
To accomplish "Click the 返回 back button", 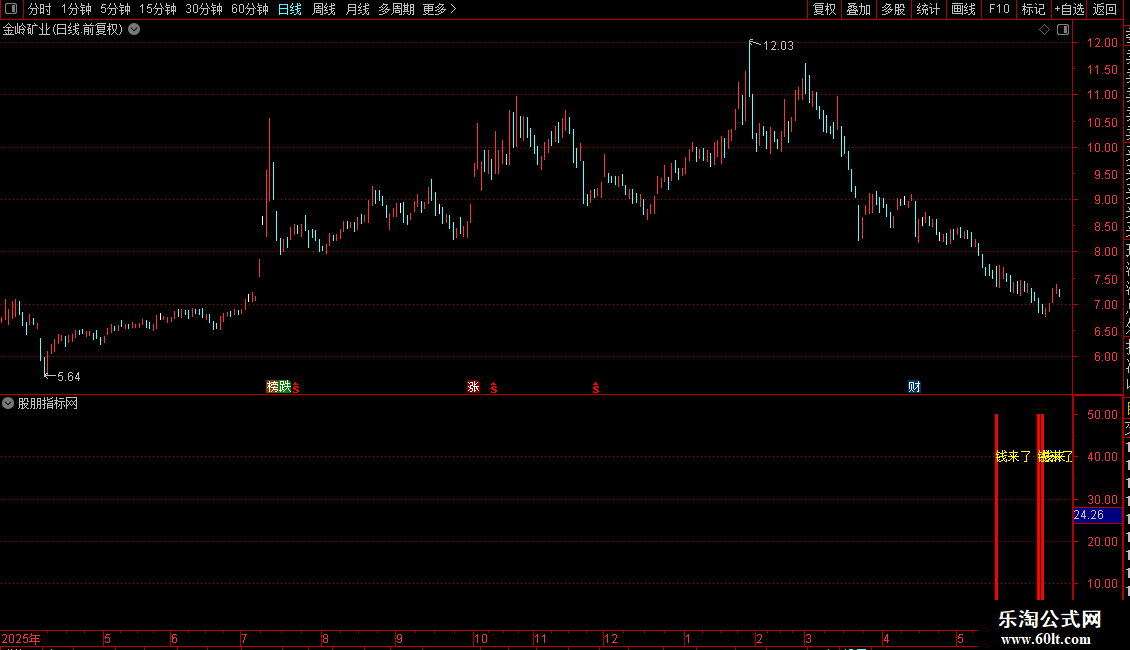I will click(x=1104, y=9).
